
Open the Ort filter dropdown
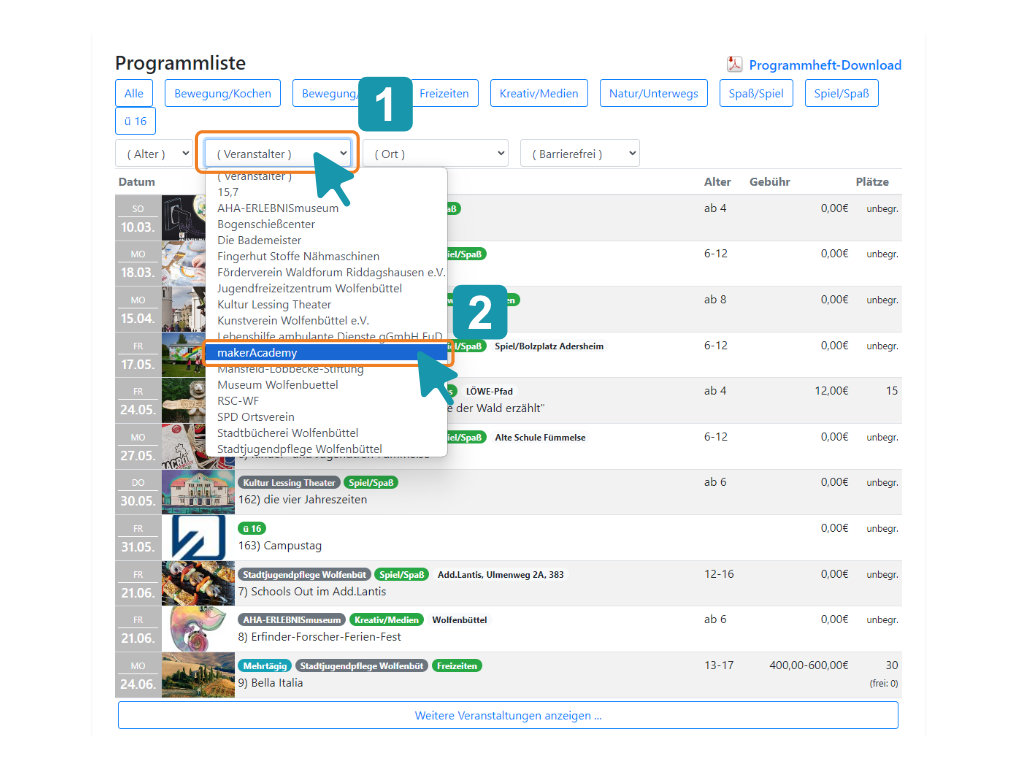coord(436,154)
